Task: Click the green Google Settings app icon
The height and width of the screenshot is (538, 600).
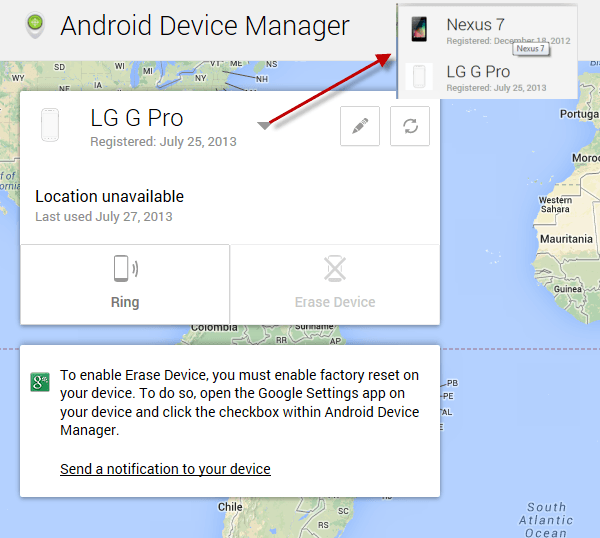Action: pos(40,382)
